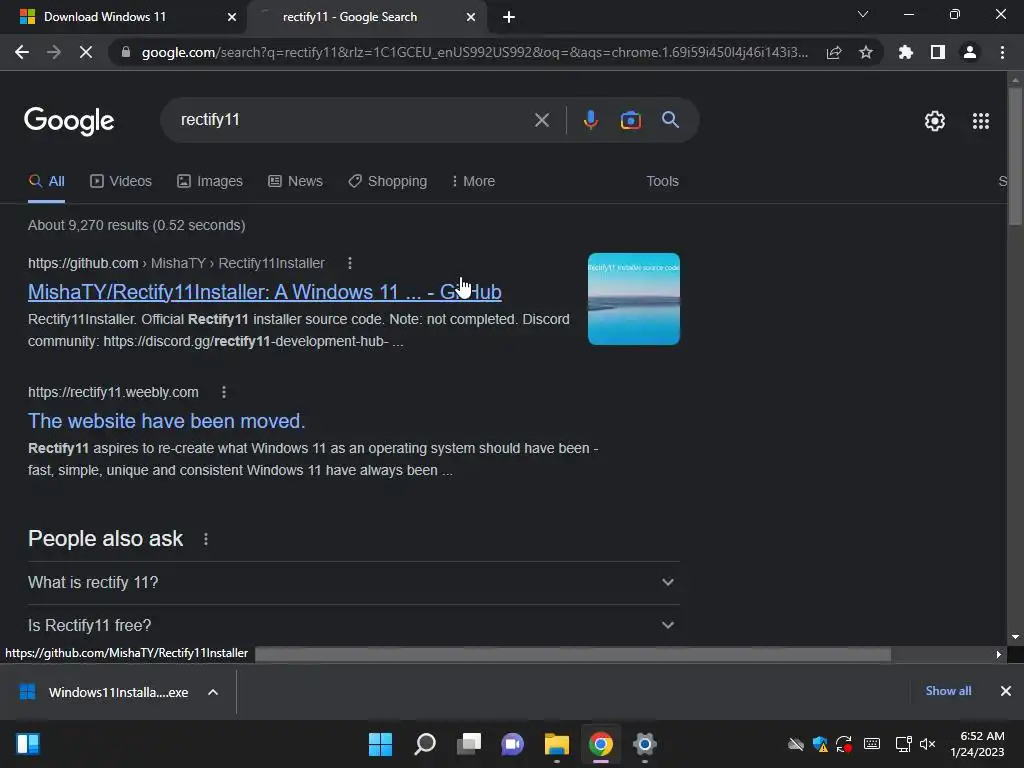1024x768 pixels.
Task: Click the https://rectify11.weebly.com URL text
Action: [x=113, y=392]
